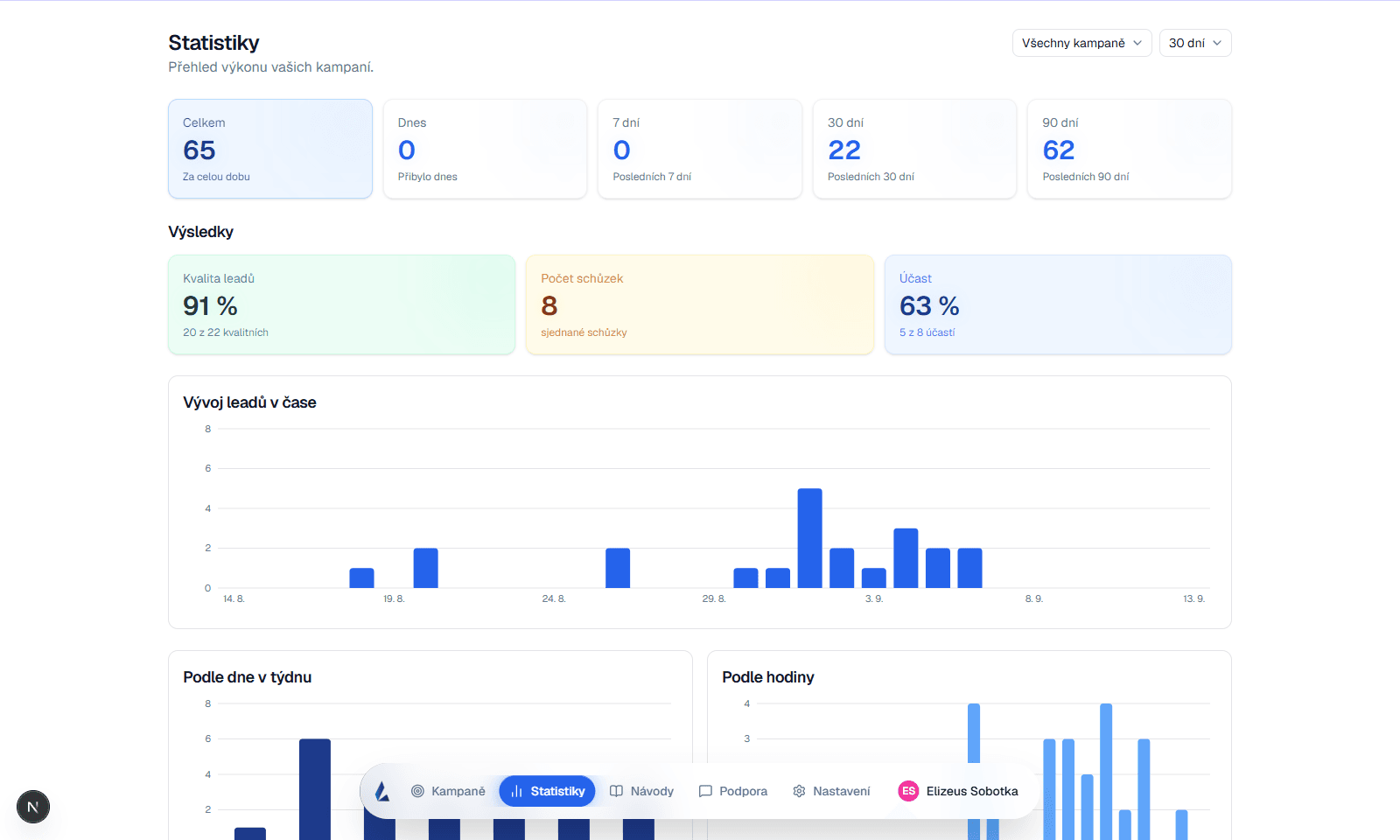1400x840 pixels.
Task: Click the Návody book icon
Action: [616, 791]
